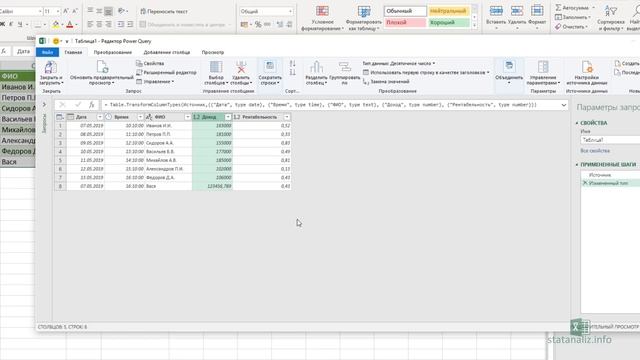Click the Refresh Preview icon
Viewport: 640px width, 360px height.
102,67
